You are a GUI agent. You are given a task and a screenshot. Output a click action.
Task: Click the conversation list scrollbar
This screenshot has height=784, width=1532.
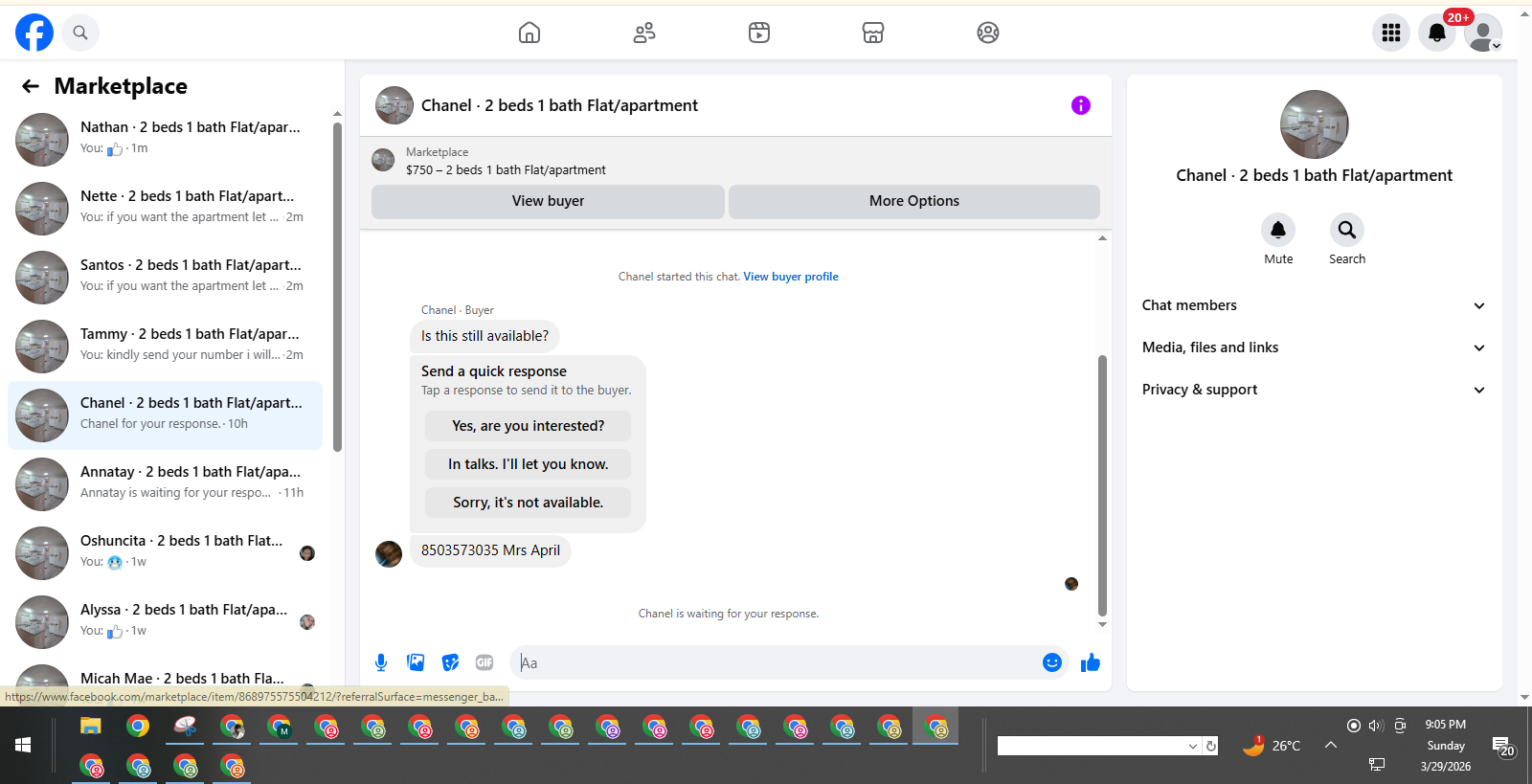click(337, 287)
